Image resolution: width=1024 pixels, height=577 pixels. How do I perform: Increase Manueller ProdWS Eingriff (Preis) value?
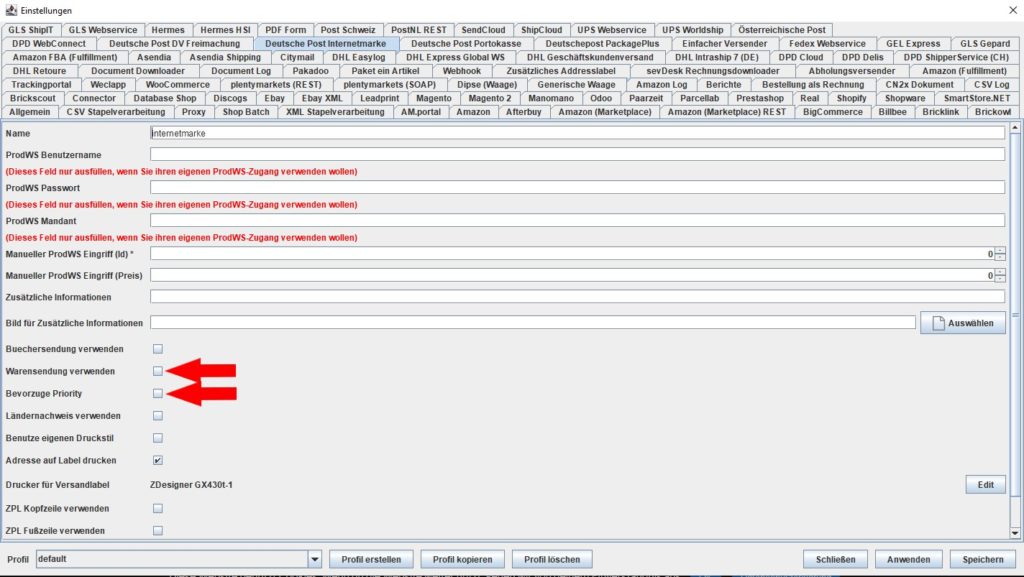pos(1000,272)
